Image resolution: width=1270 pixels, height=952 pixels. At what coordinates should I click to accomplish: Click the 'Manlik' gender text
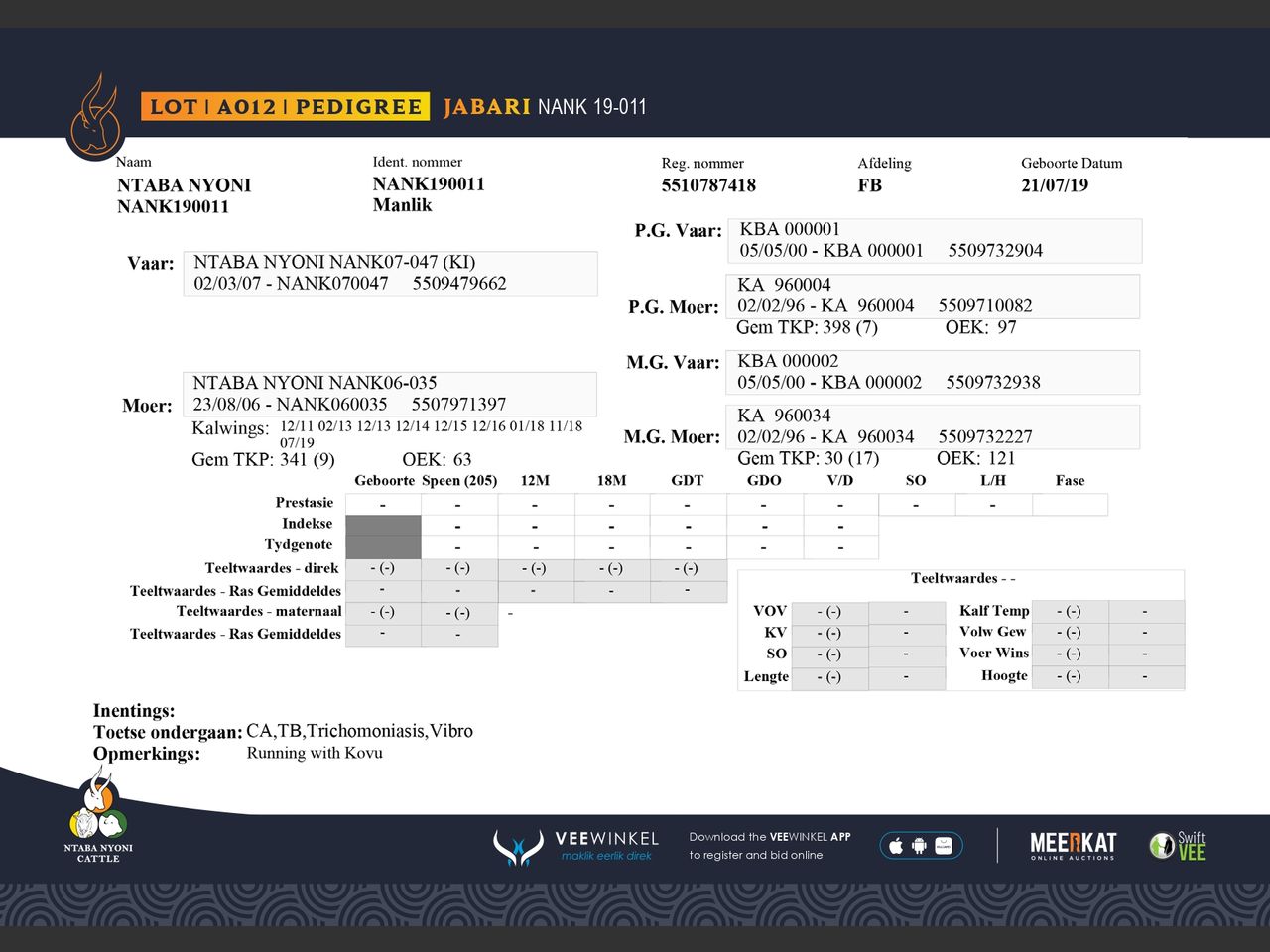(x=402, y=205)
